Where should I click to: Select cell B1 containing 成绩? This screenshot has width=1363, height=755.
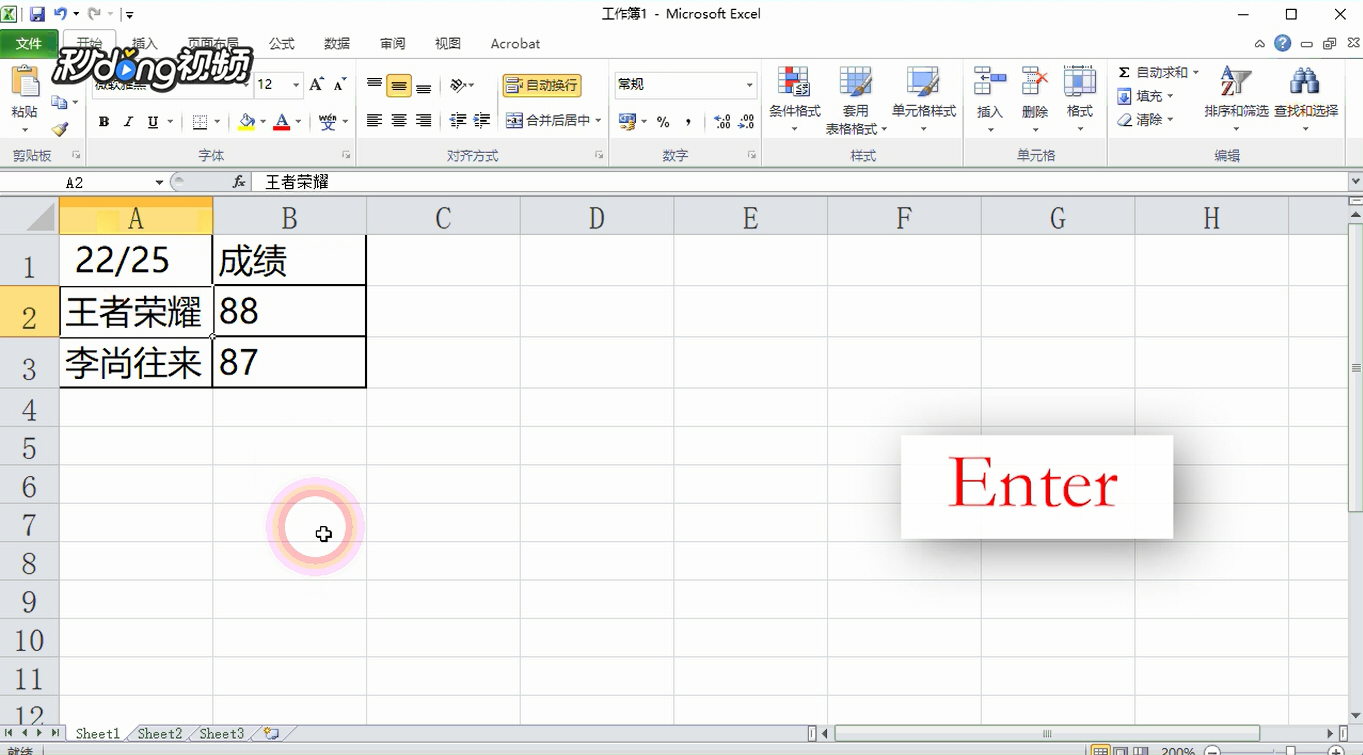click(289, 260)
